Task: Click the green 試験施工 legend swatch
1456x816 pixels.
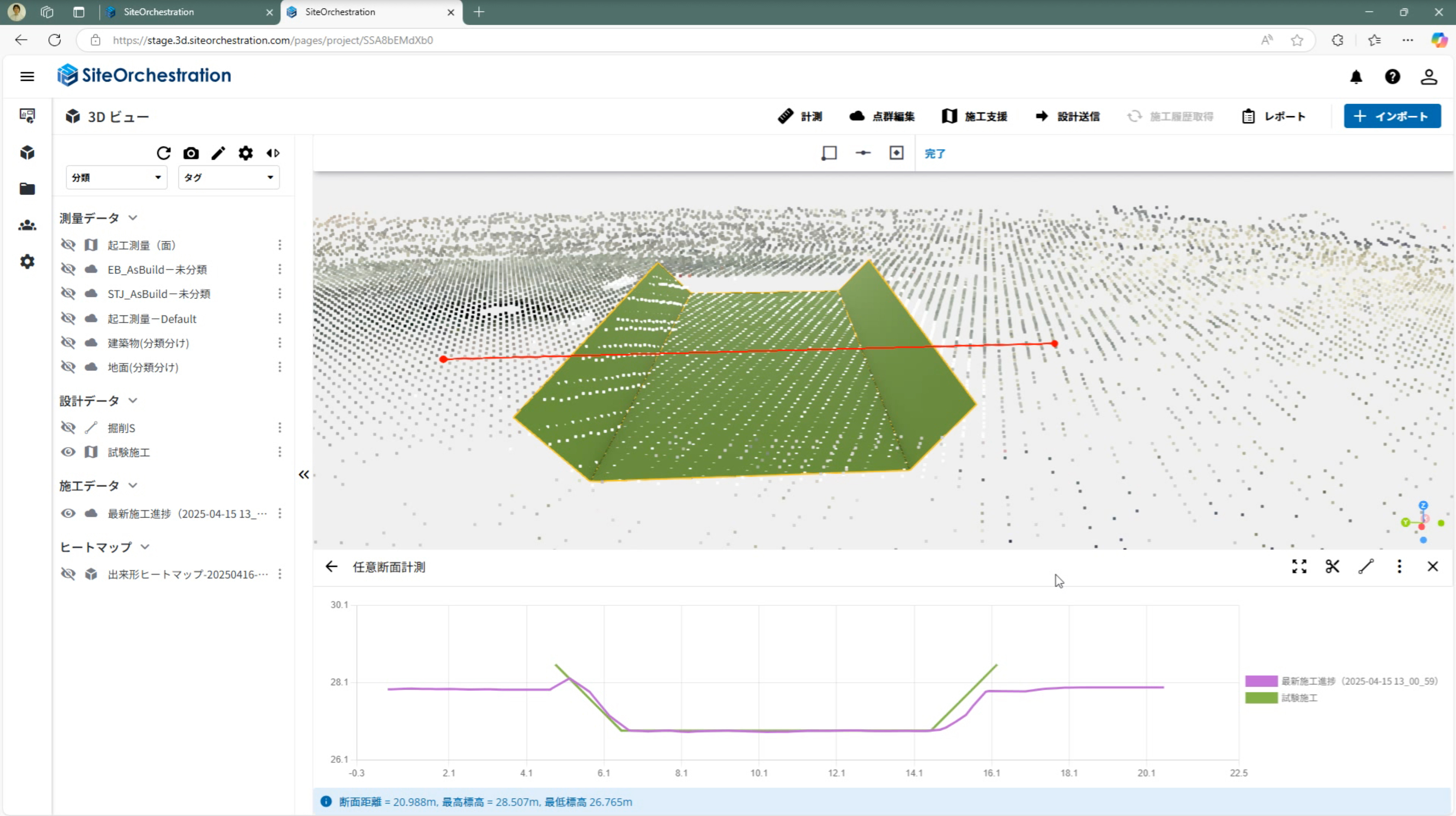Action: click(x=1261, y=699)
